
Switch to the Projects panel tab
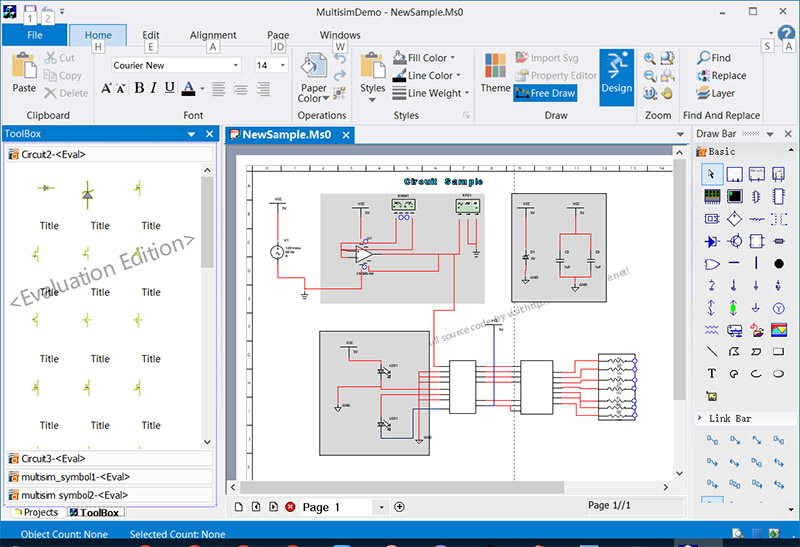36,512
